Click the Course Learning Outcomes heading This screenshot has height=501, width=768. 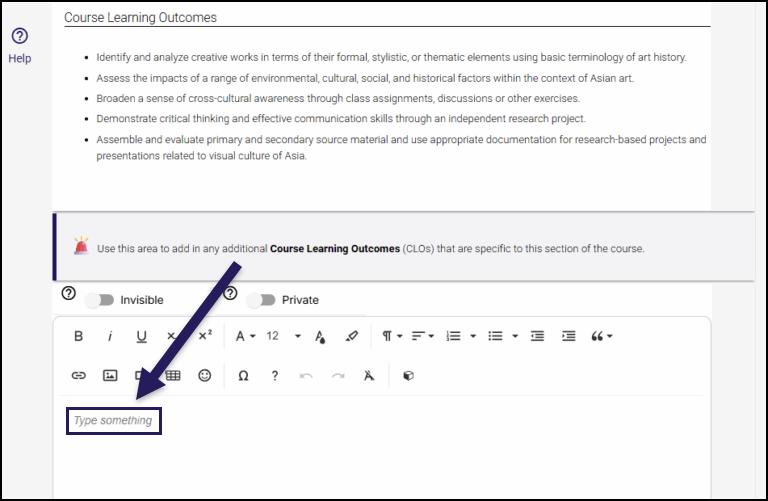click(140, 18)
